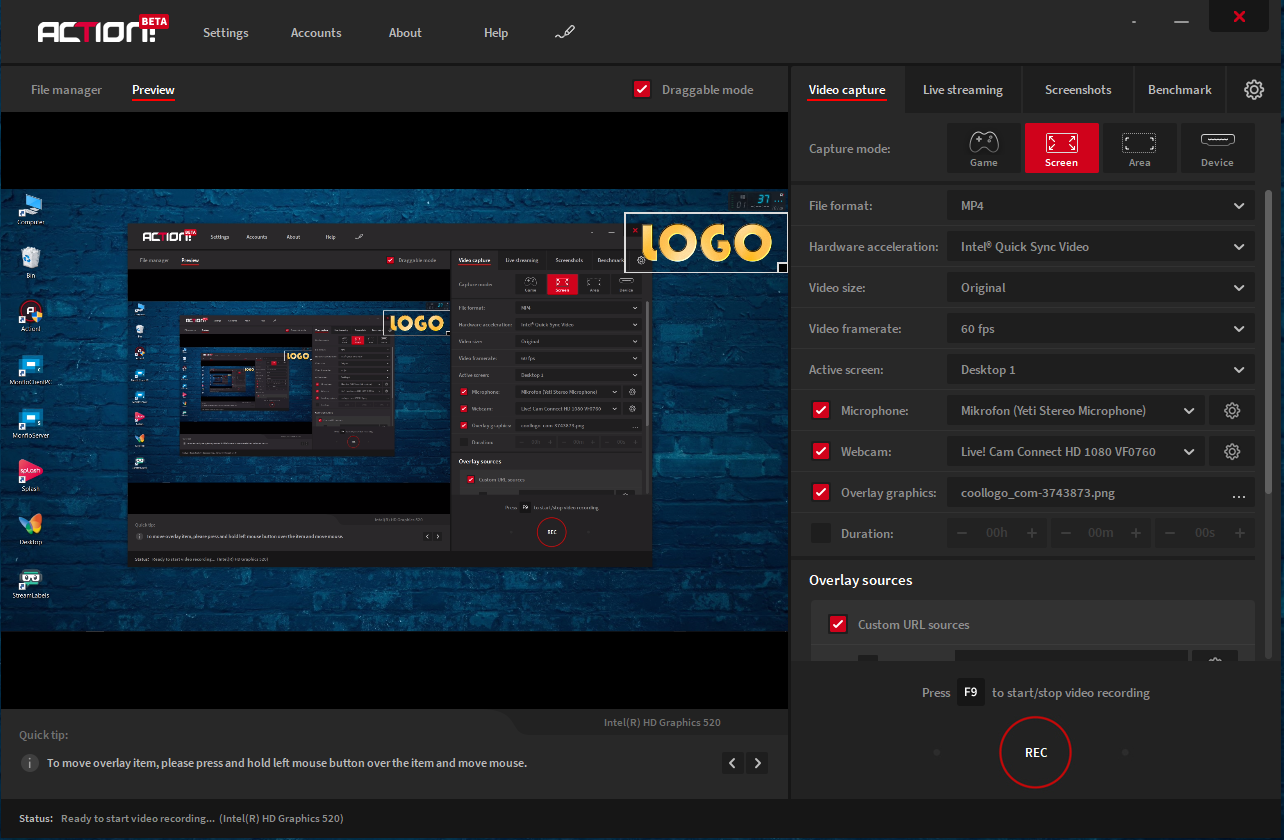
Task: Open the About menu
Action: click(x=405, y=32)
